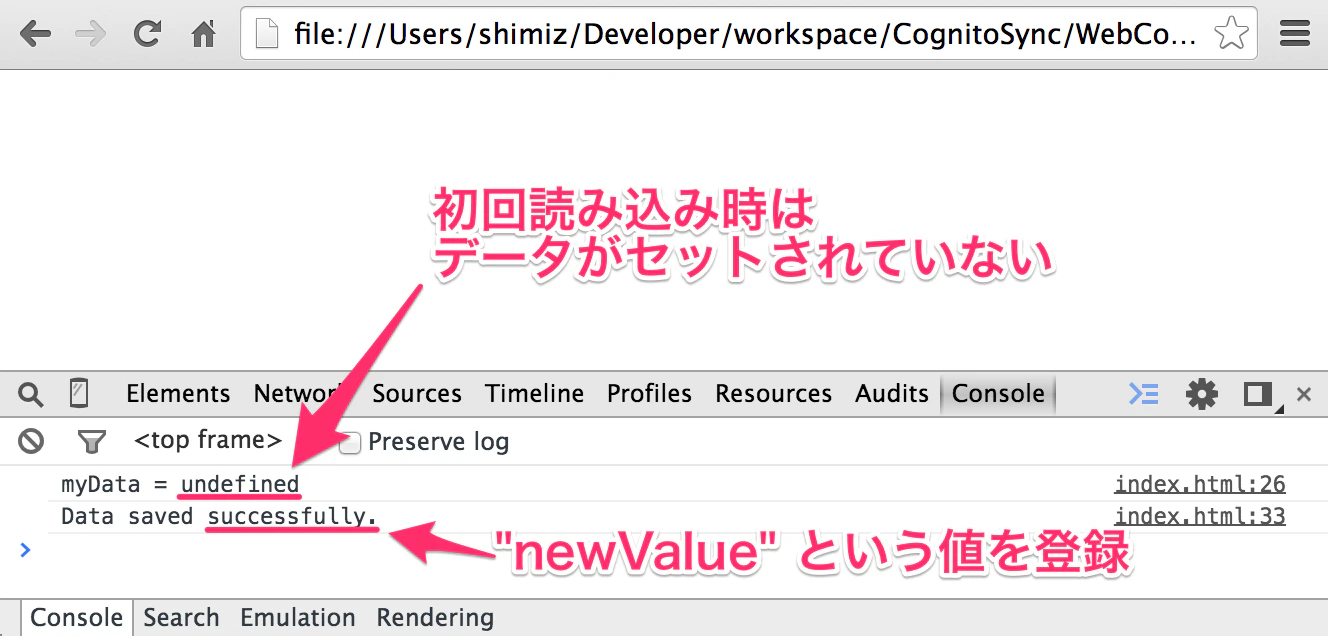Activate the DevTools inspect element magnifier
Image resolution: width=1328 pixels, height=636 pixels.
point(31,395)
